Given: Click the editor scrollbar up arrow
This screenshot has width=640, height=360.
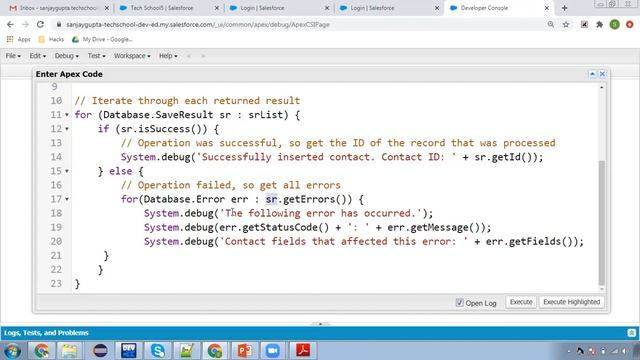Looking at the screenshot, I should [x=602, y=87].
